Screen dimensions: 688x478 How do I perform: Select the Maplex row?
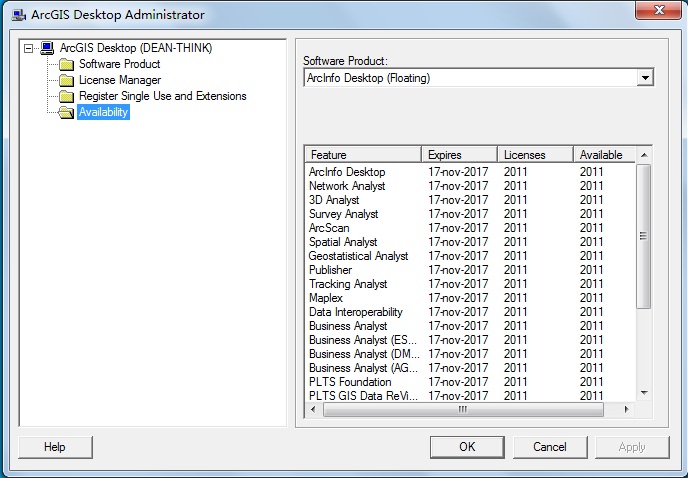pos(470,298)
